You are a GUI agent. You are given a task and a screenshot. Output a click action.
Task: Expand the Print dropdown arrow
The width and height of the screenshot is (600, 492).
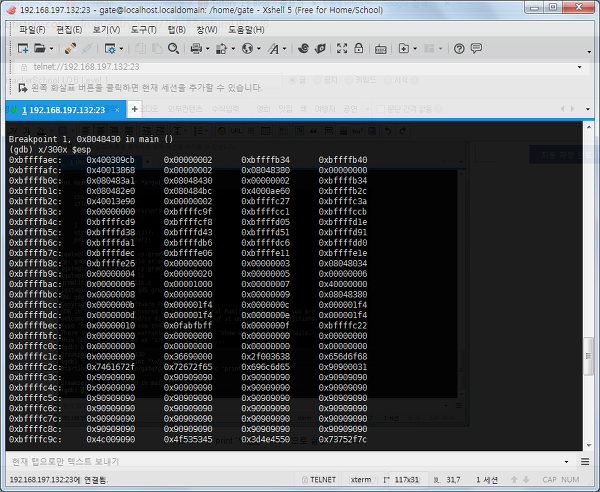(208, 49)
